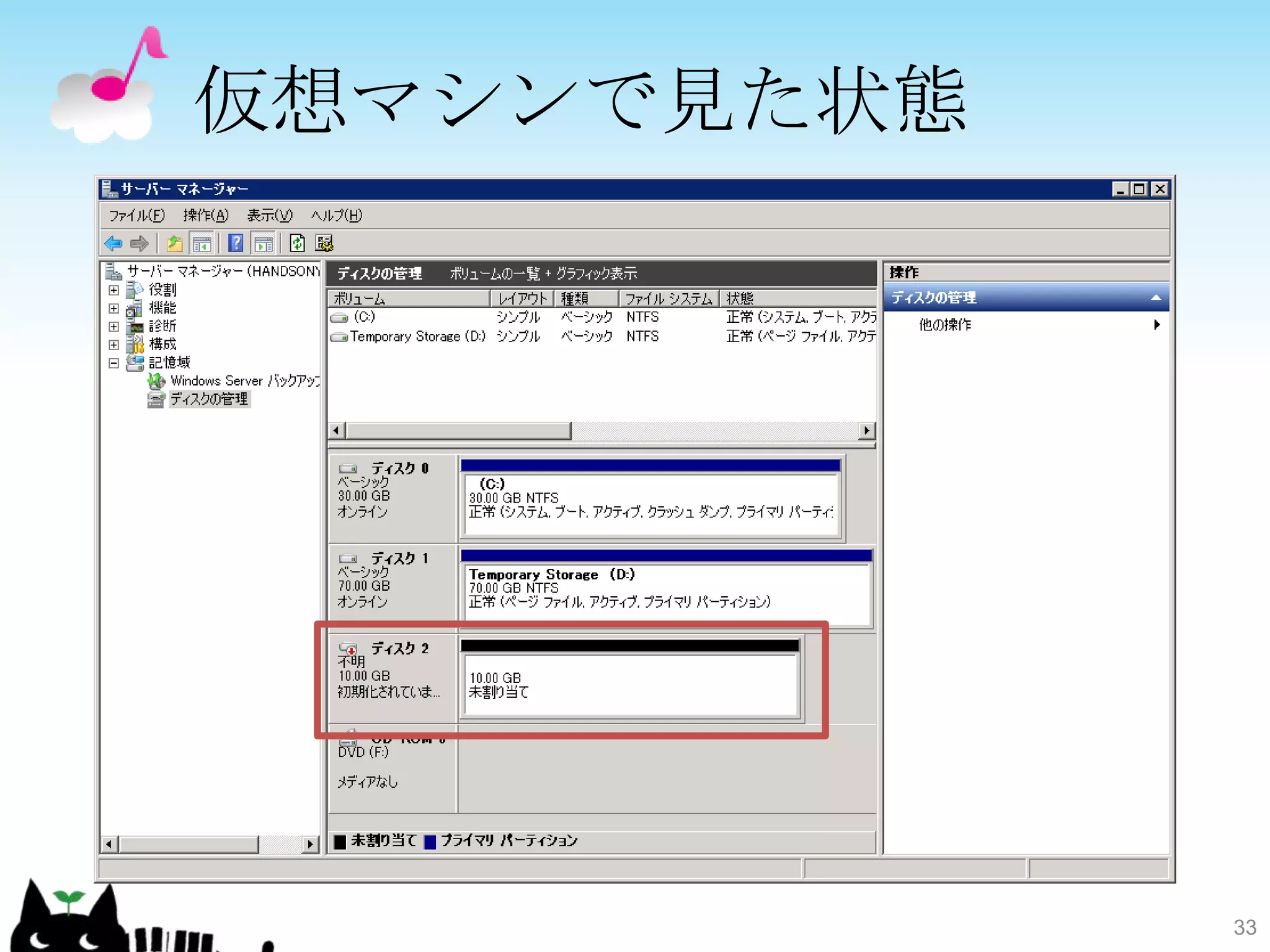Screen dimensions: 1270x952
Task: Click the blue プライマリ パーティション legend swatch
Action: 430,842
